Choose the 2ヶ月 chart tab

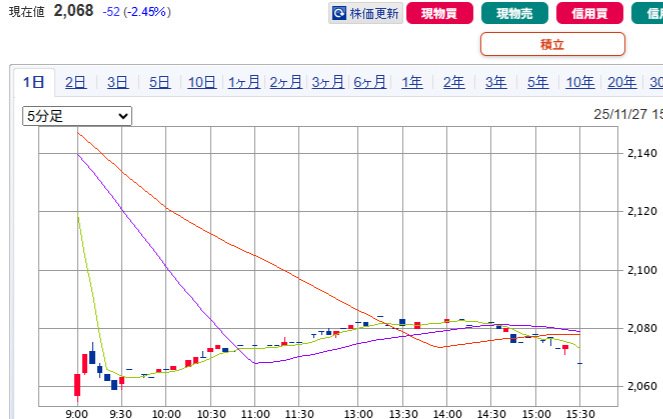coord(286,83)
